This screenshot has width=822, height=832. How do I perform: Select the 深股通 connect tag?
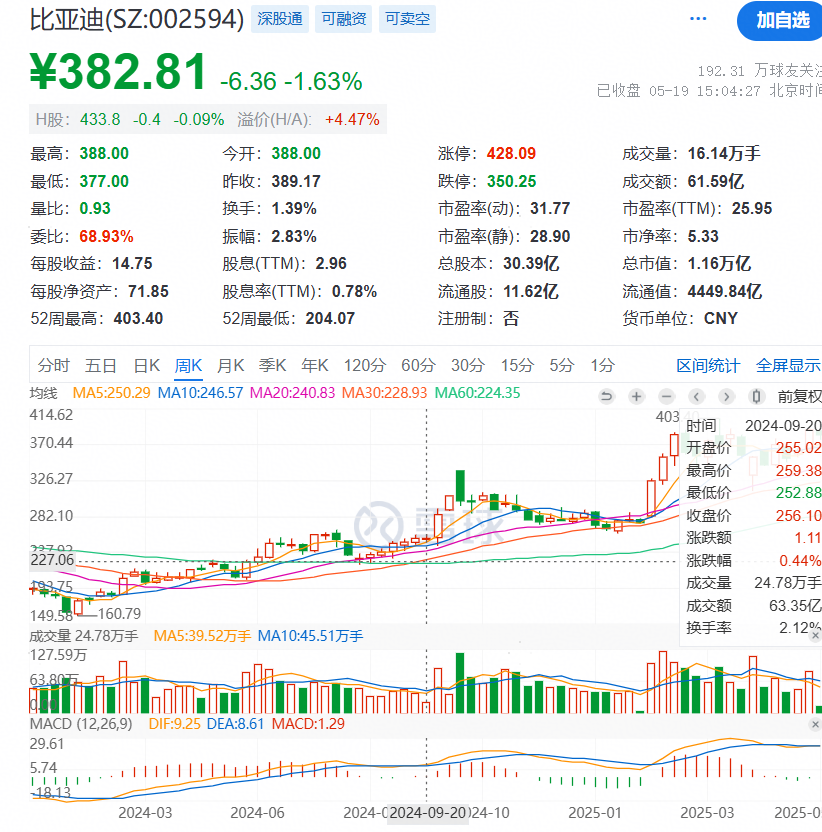click(x=281, y=18)
